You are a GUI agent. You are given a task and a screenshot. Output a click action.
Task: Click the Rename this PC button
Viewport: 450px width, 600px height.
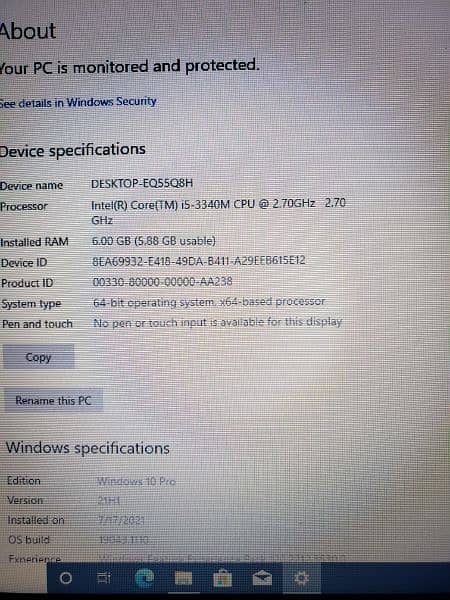pyautogui.click(x=54, y=401)
